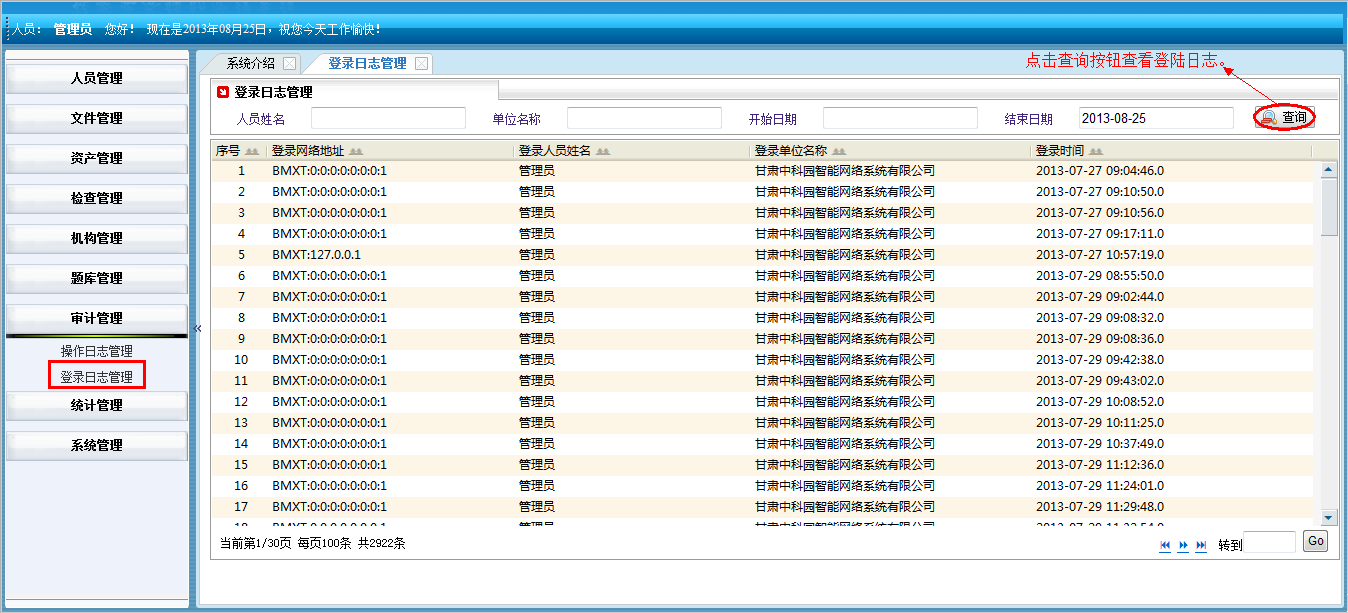Expand the 文件管理 menu section
The image size is (1348, 613).
pos(97,118)
